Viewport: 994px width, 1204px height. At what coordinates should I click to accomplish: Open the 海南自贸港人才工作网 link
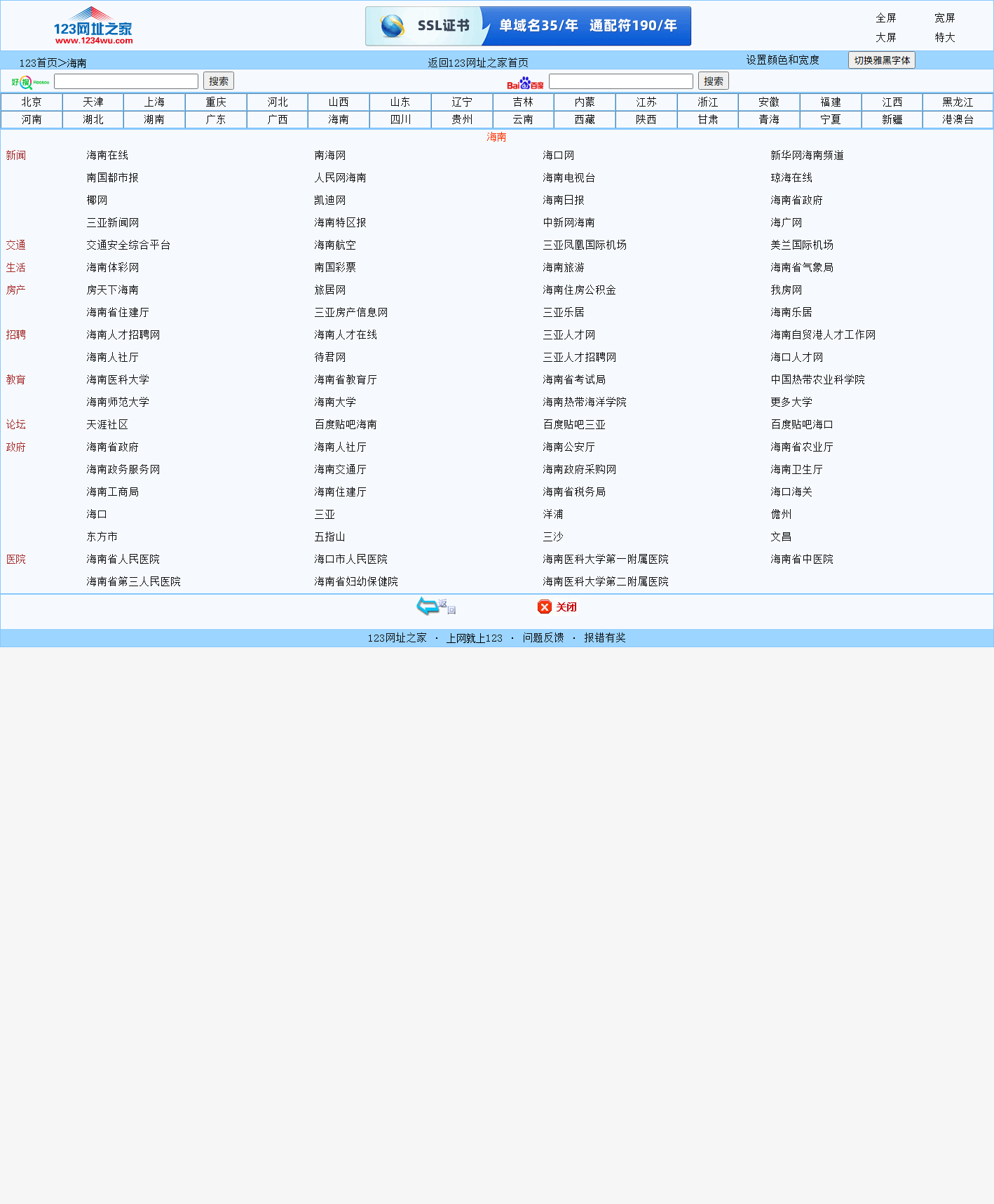click(x=823, y=335)
